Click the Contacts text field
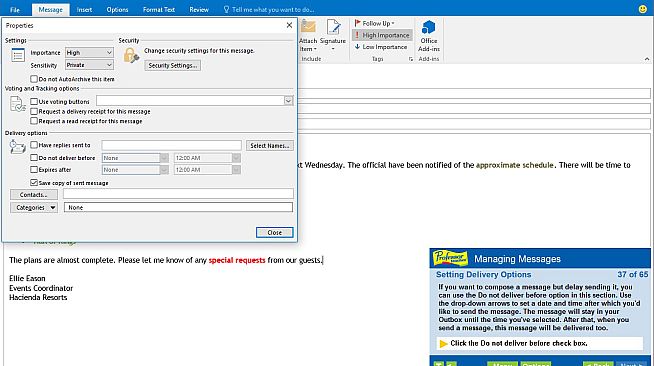Image resolution: width=654 pixels, height=366 pixels. (178, 193)
